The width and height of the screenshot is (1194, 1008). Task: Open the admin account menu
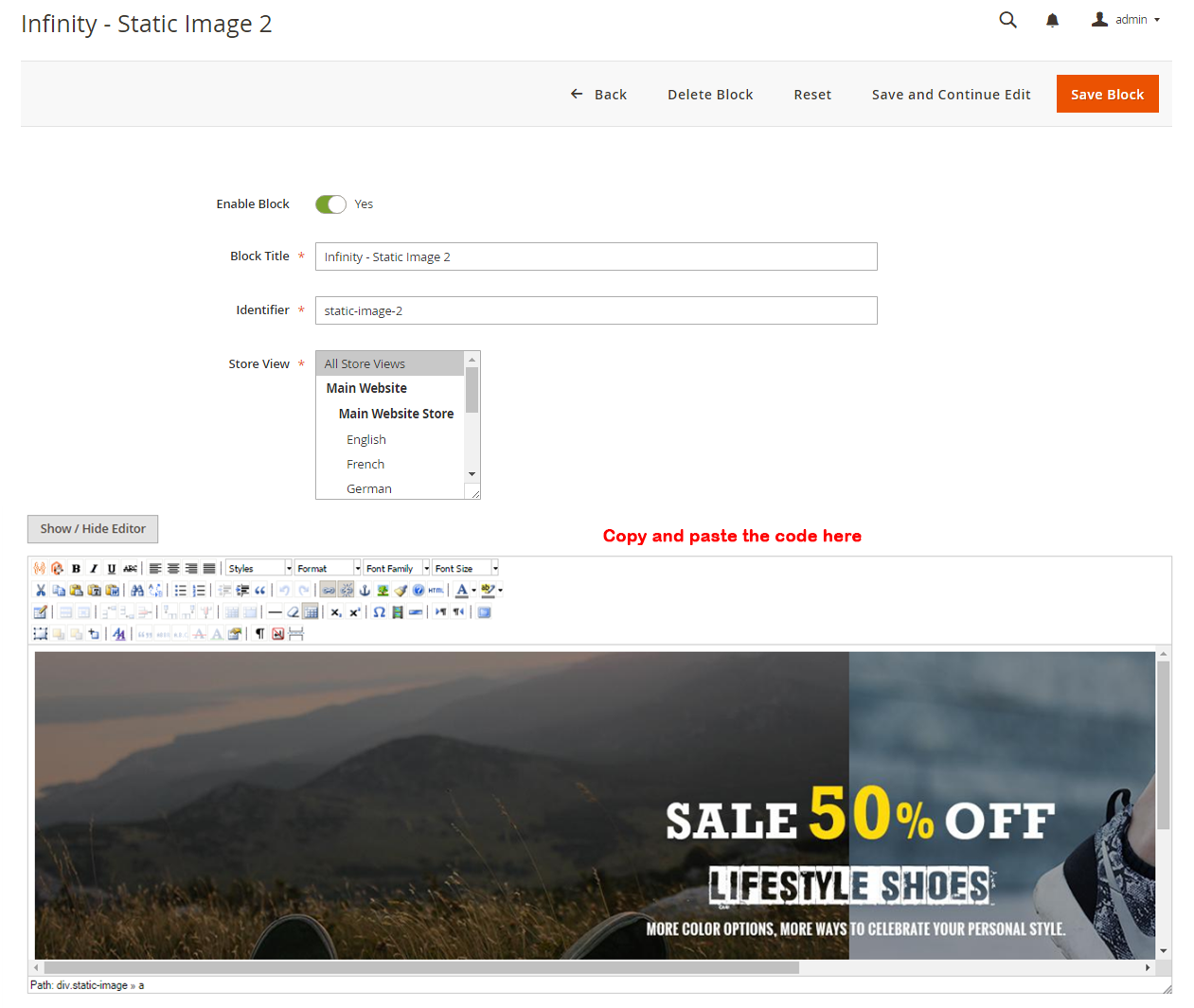[1126, 20]
